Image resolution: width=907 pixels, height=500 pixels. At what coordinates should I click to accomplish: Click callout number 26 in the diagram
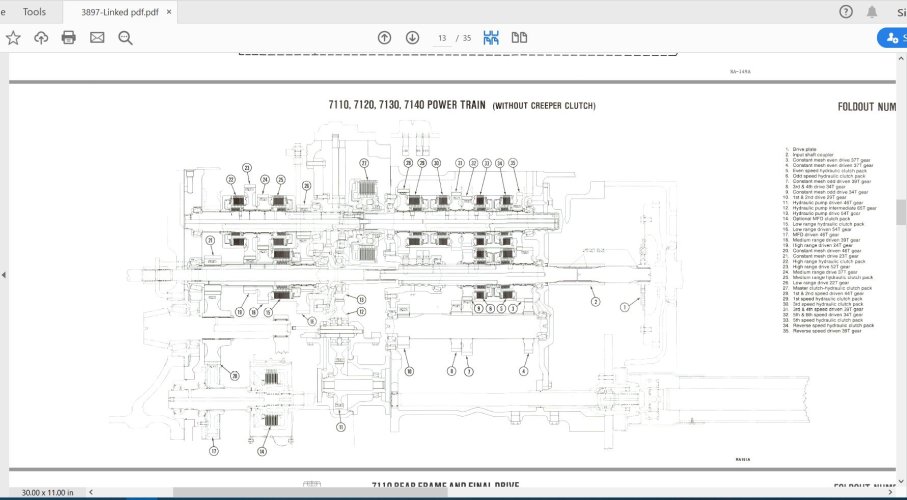click(x=307, y=185)
